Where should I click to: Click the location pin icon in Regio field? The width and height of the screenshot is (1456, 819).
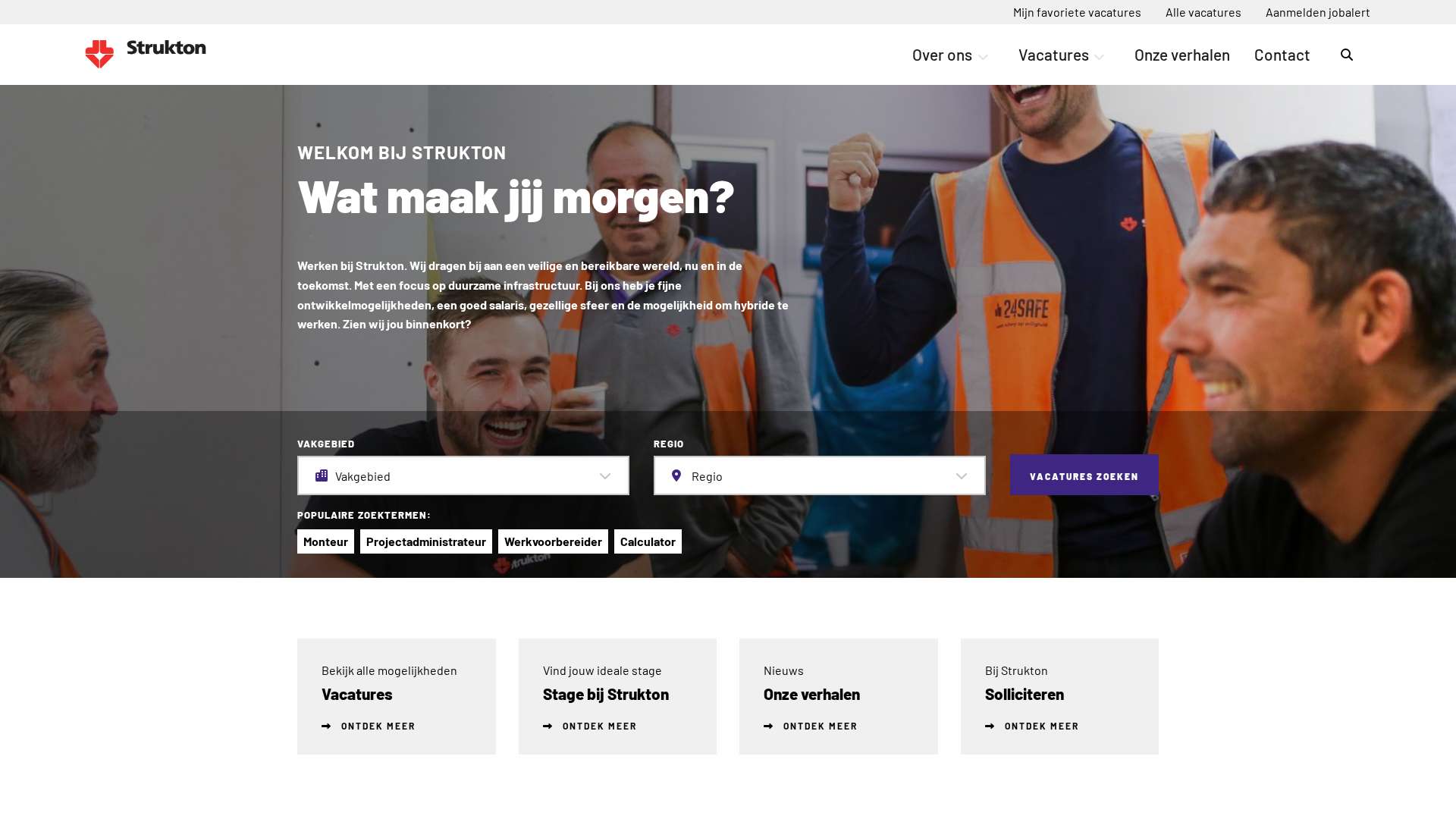(x=676, y=475)
